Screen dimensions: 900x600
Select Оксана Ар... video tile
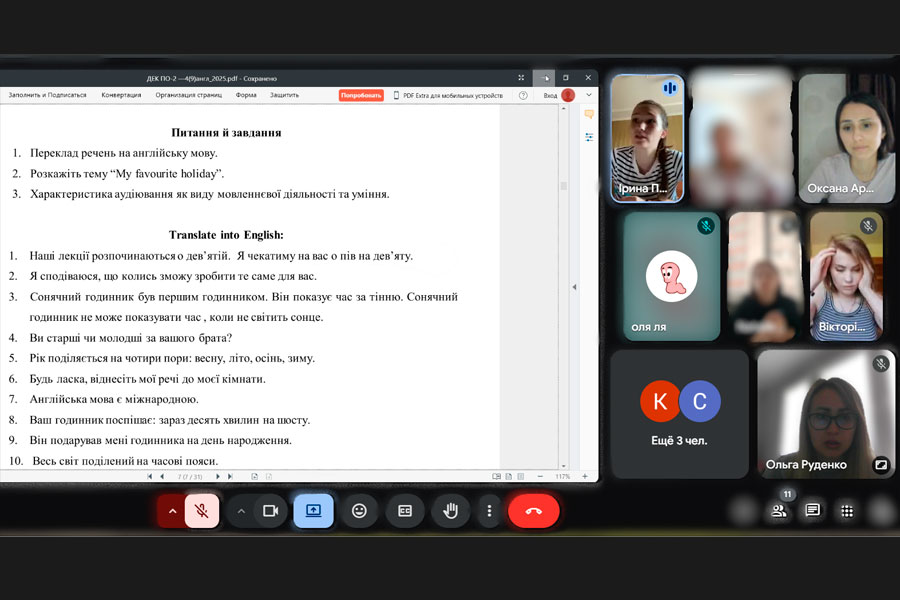click(x=847, y=138)
